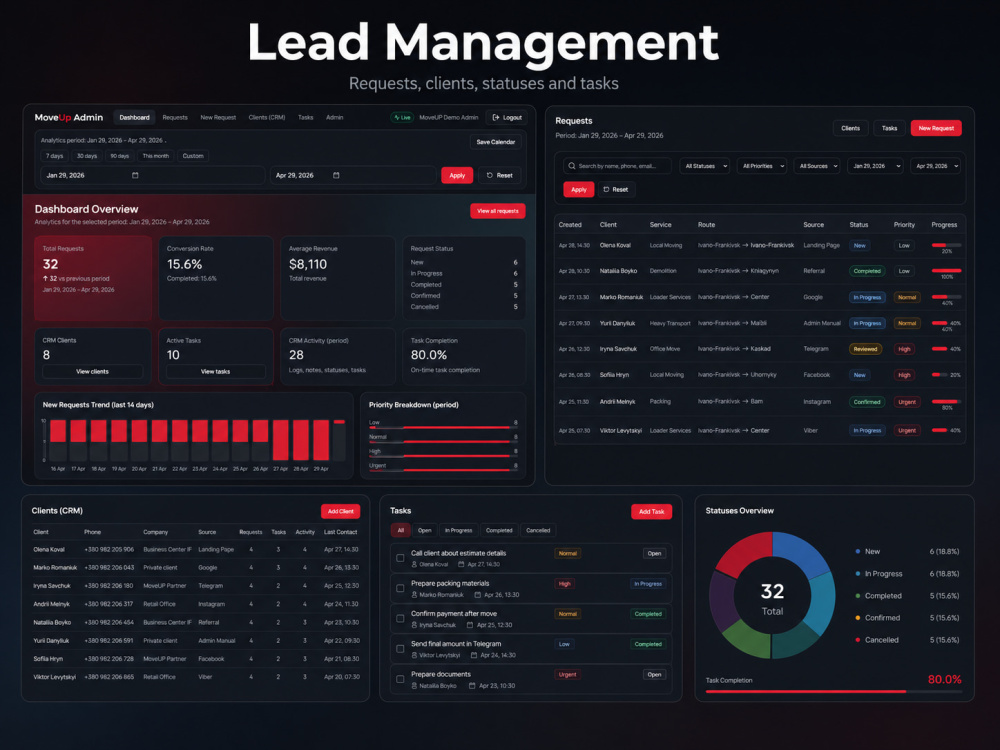Click the Logout icon in the admin header

(x=496, y=117)
